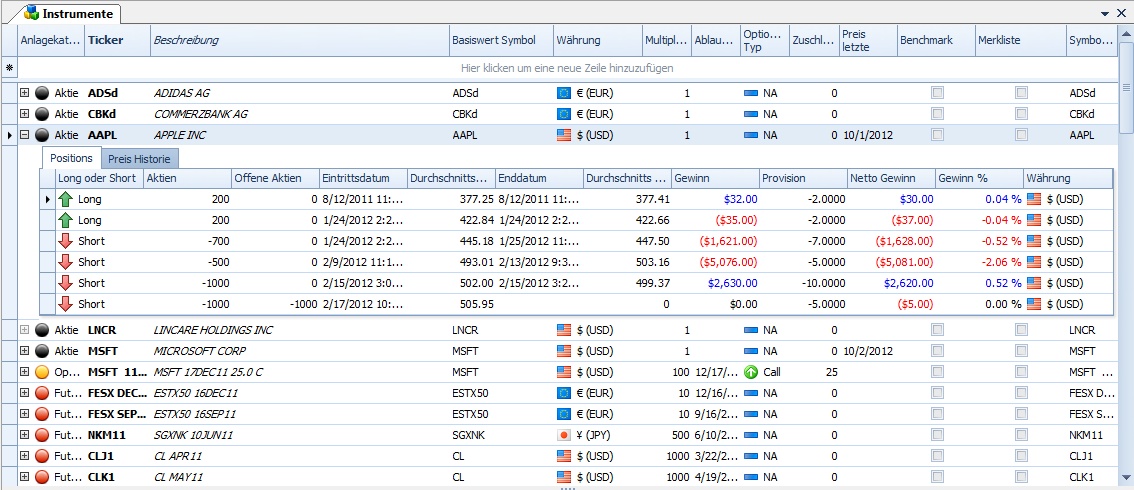Click the EU flag in the ADSd row
This screenshot has height=490, width=1134.
pyautogui.click(x=563, y=93)
